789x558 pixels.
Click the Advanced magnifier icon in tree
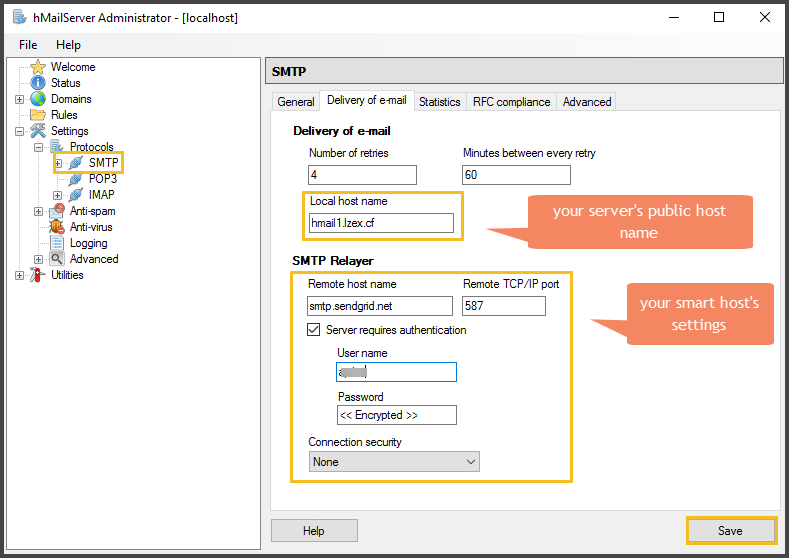point(57,259)
